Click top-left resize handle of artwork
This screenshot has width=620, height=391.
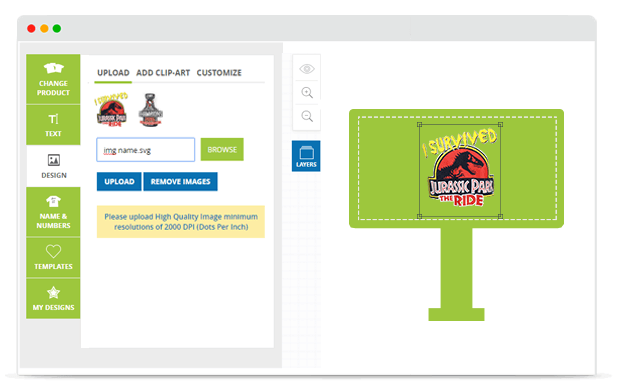pyautogui.click(x=420, y=125)
